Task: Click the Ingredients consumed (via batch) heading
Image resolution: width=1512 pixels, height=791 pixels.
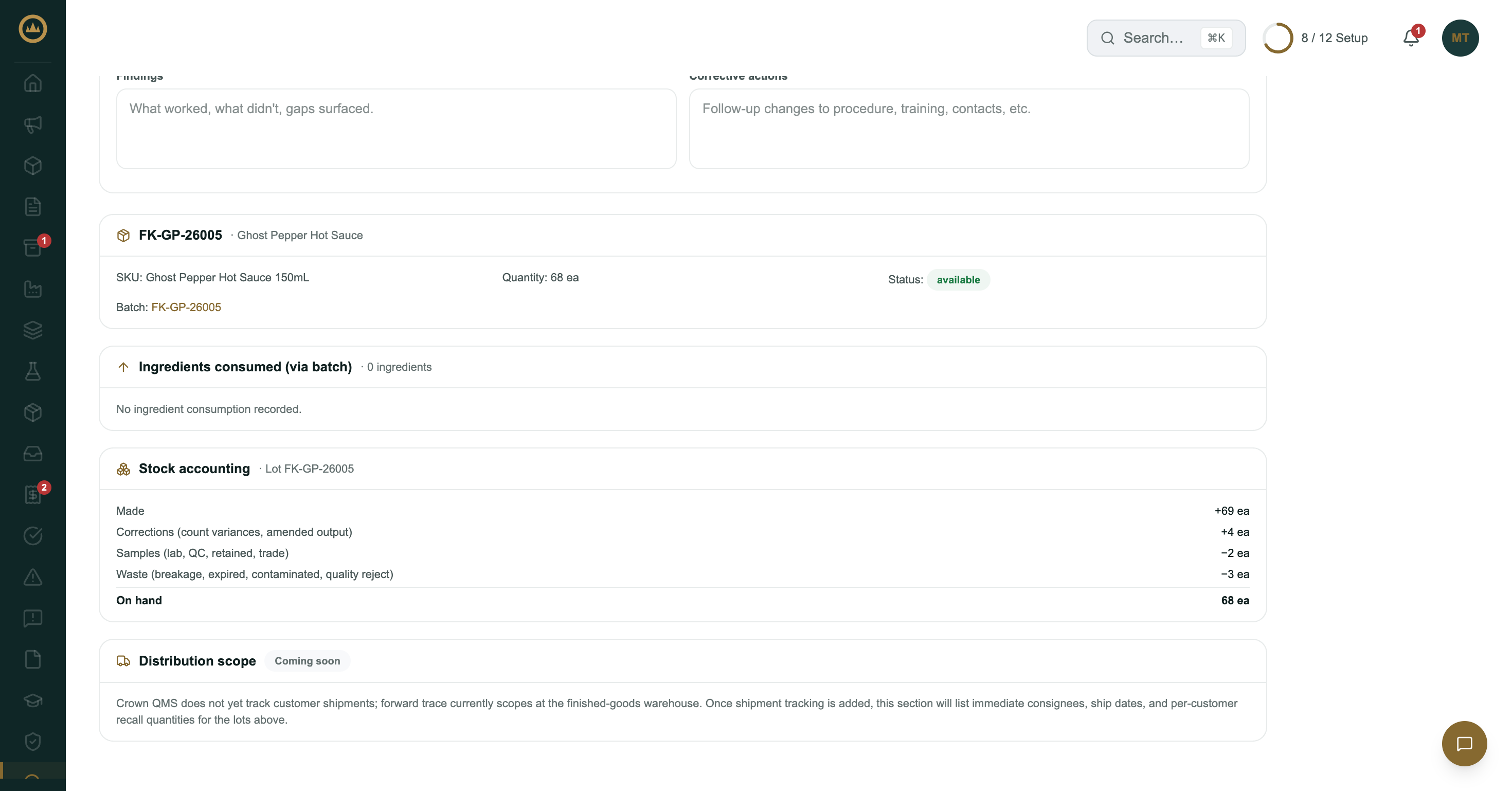Action: (x=245, y=367)
